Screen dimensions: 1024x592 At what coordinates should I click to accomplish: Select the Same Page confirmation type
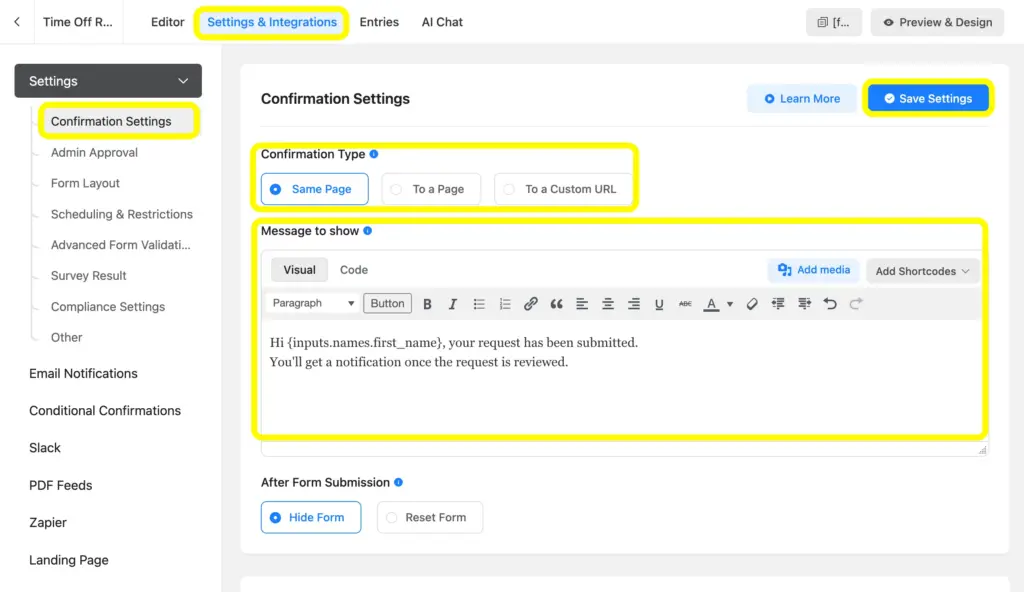pyautogui.click(x=315, y=189)
